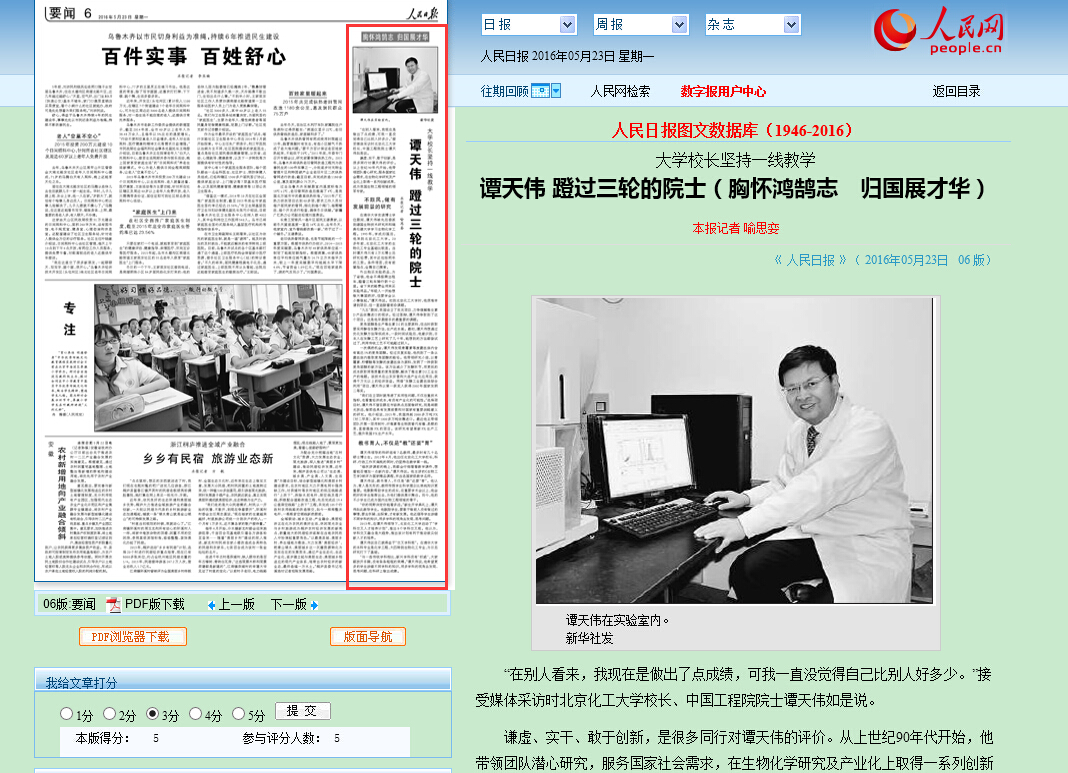Open the past issues calendar icon
Screen dimensions: 1068x773
pos(540,91)
